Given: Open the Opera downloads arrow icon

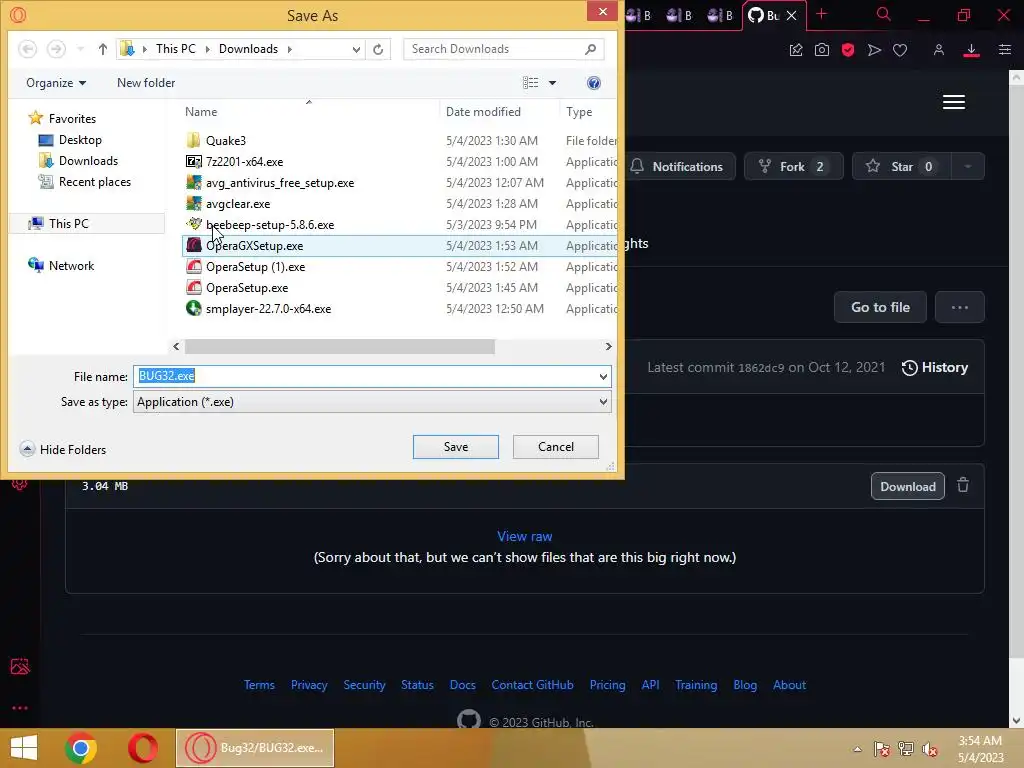Looking at the screenshot, I should pos(971,50).
